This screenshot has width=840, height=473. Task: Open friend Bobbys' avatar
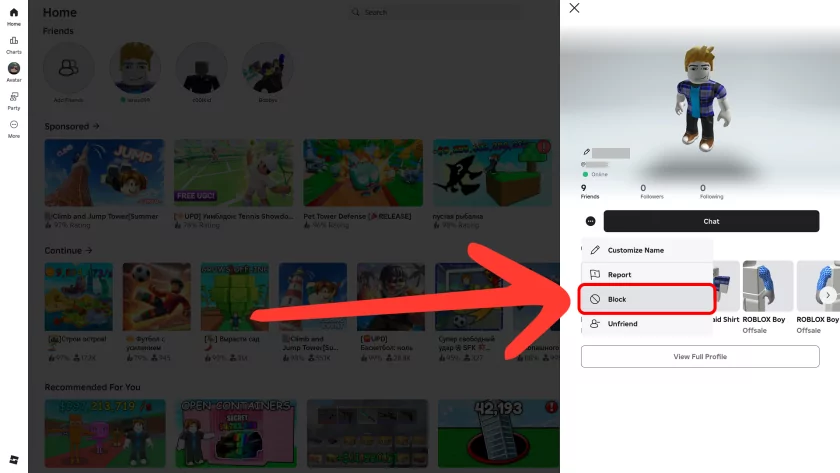(x=268, y=69)
